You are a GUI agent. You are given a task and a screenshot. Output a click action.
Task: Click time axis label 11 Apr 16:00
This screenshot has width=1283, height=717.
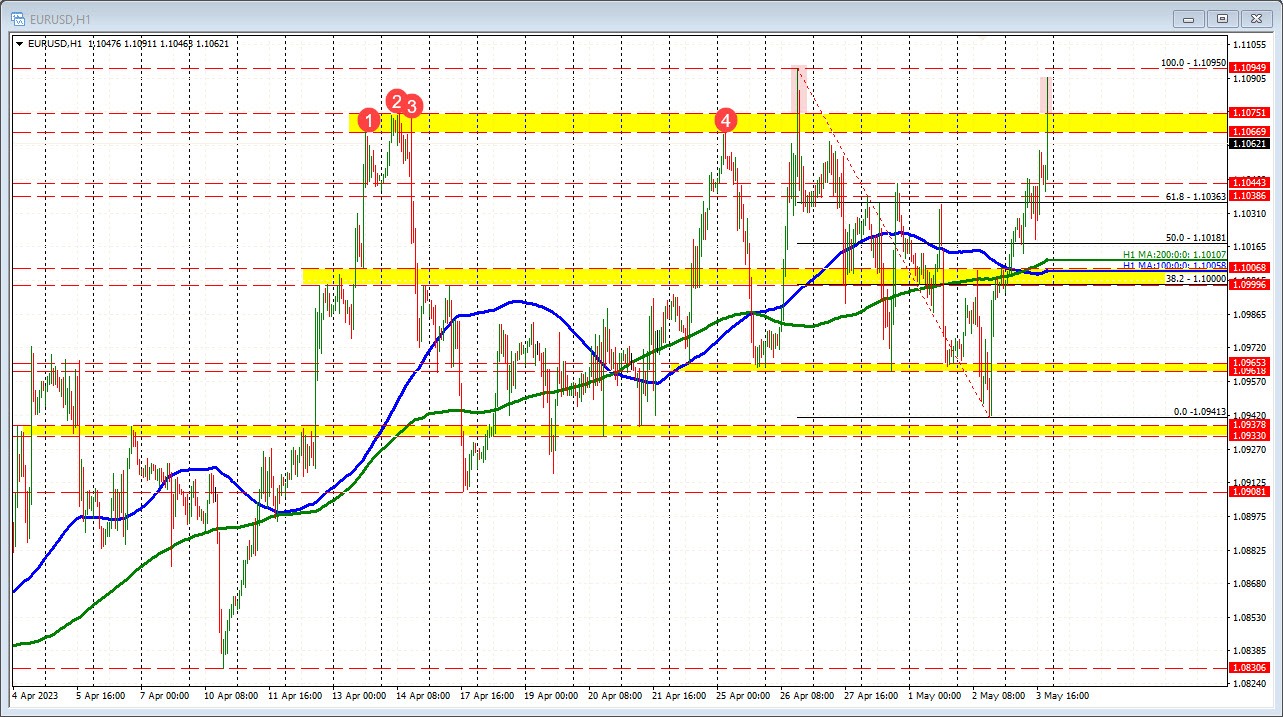(295, 694)
